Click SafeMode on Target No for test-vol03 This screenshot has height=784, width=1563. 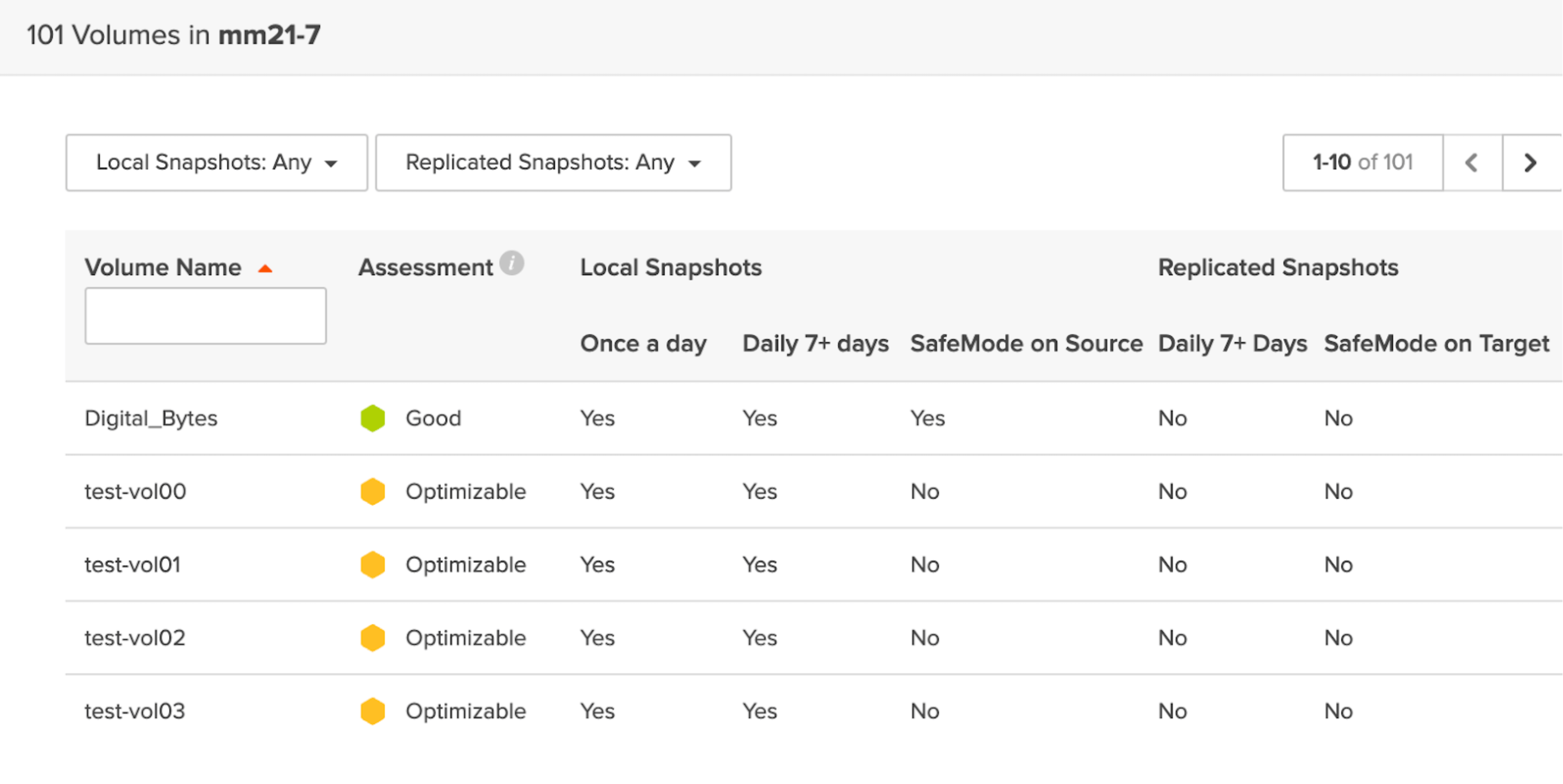tap(1338, 711)
